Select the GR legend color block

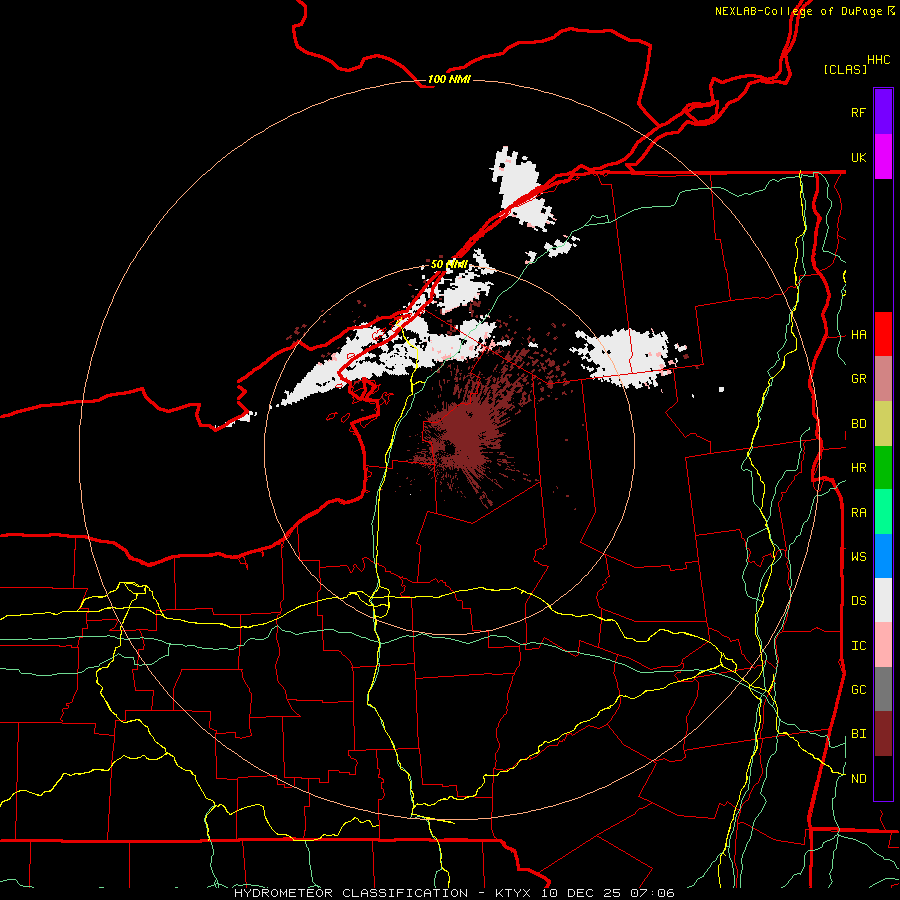883,379
